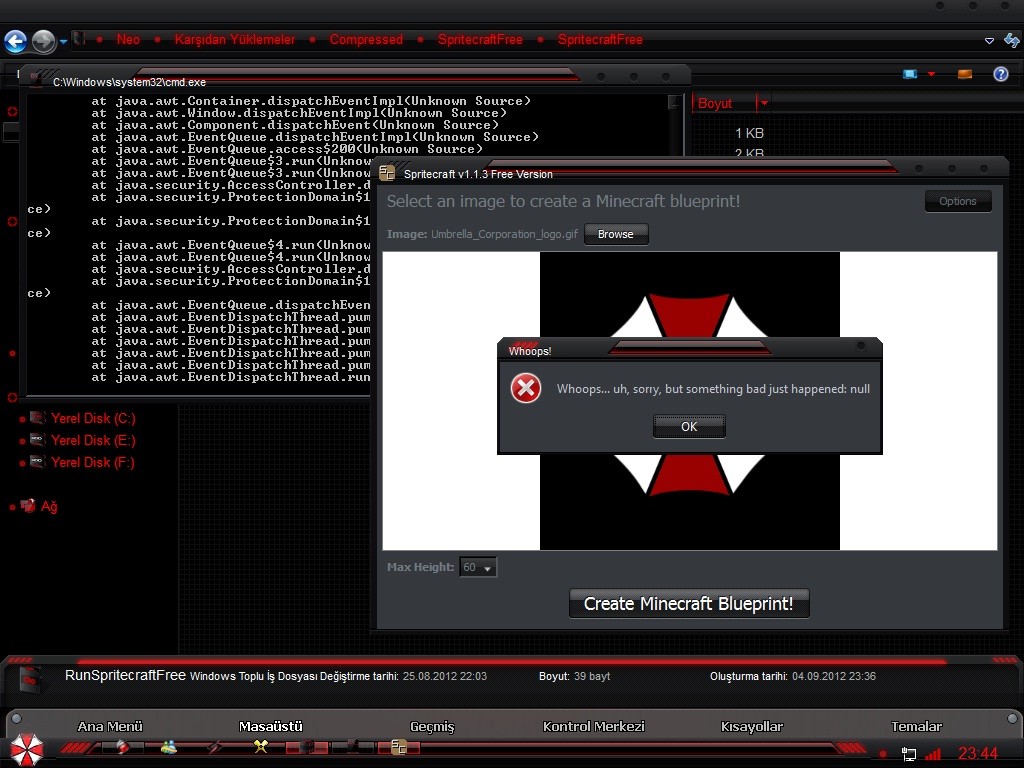The height and width of the screenshot is (768, 1024).
Task: Click the Umbrella_Corporation_logo.gif file name label
Action: tap(504, 234)
